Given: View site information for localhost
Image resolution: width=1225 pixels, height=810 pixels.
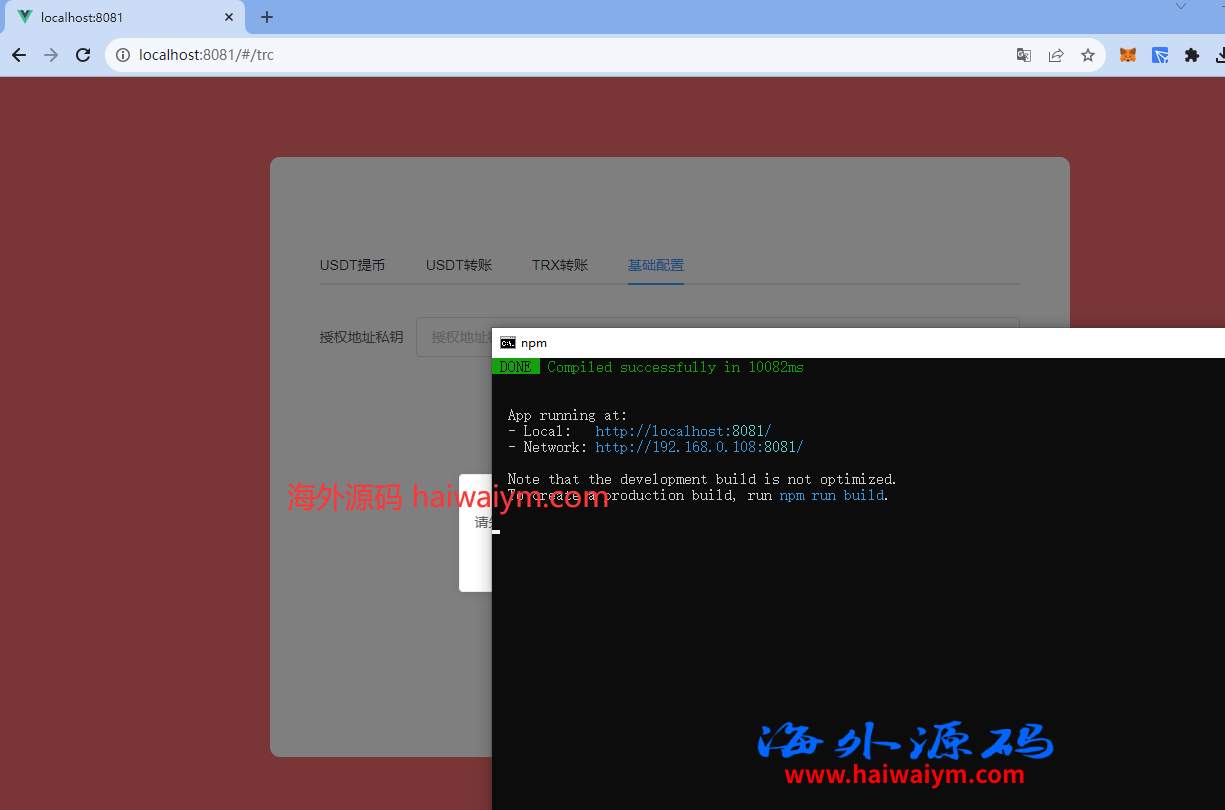Looking at the screenshot, I should 123,55.
